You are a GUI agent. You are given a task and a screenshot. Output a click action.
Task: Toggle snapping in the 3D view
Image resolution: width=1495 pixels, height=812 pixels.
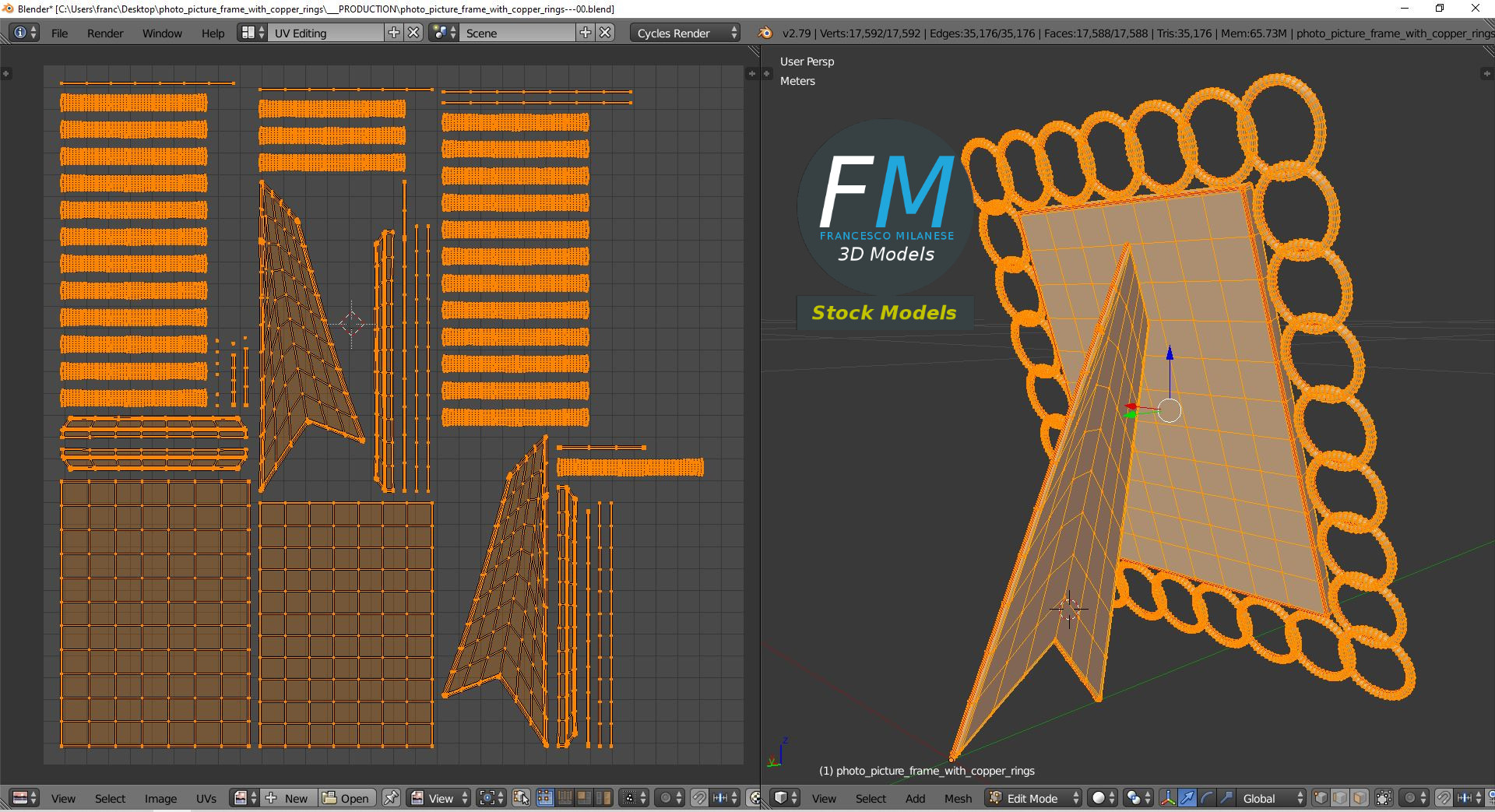coord(1444,798)
